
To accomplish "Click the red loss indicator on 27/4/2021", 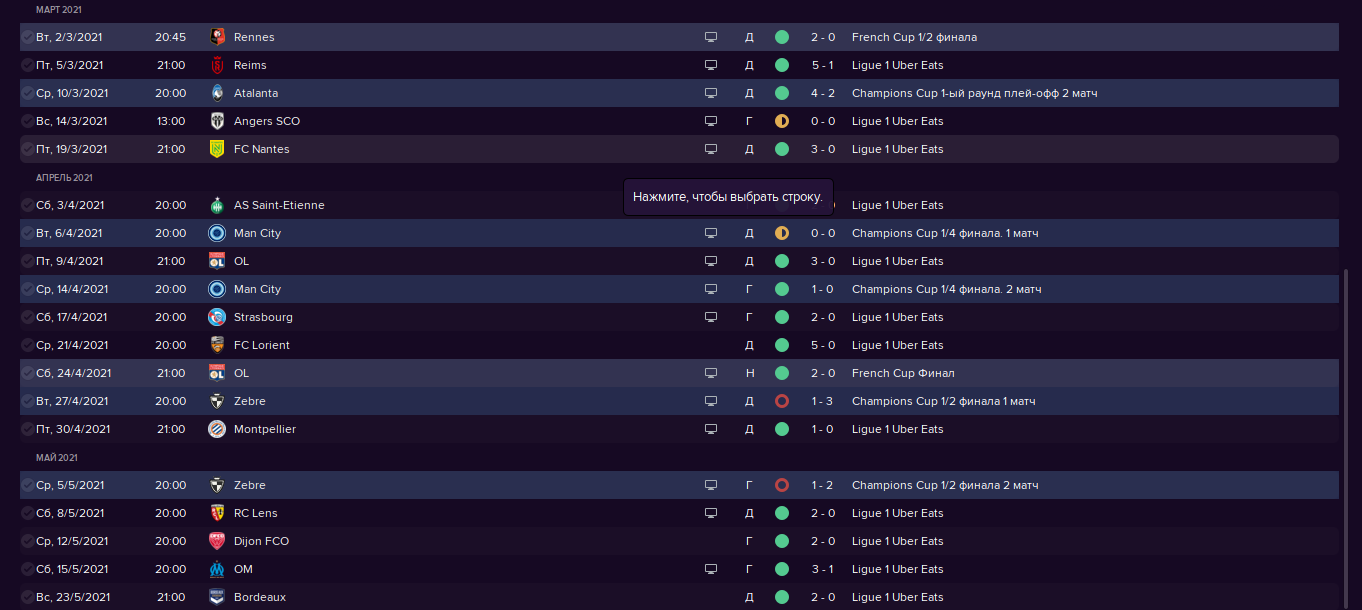I will click(782, 401).
